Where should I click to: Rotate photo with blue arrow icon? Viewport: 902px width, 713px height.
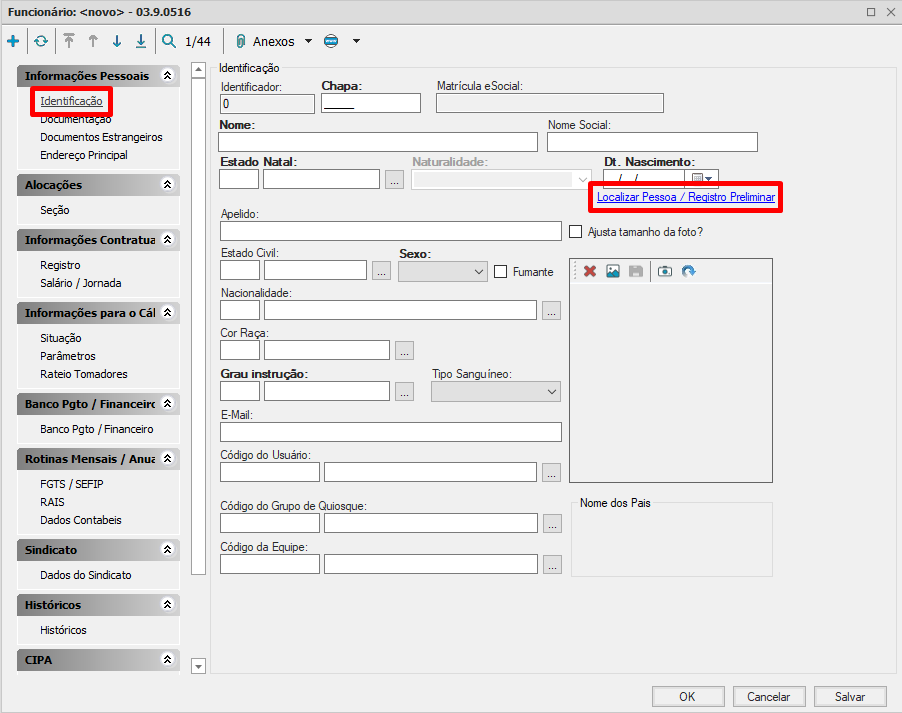(x=689, y=271)
